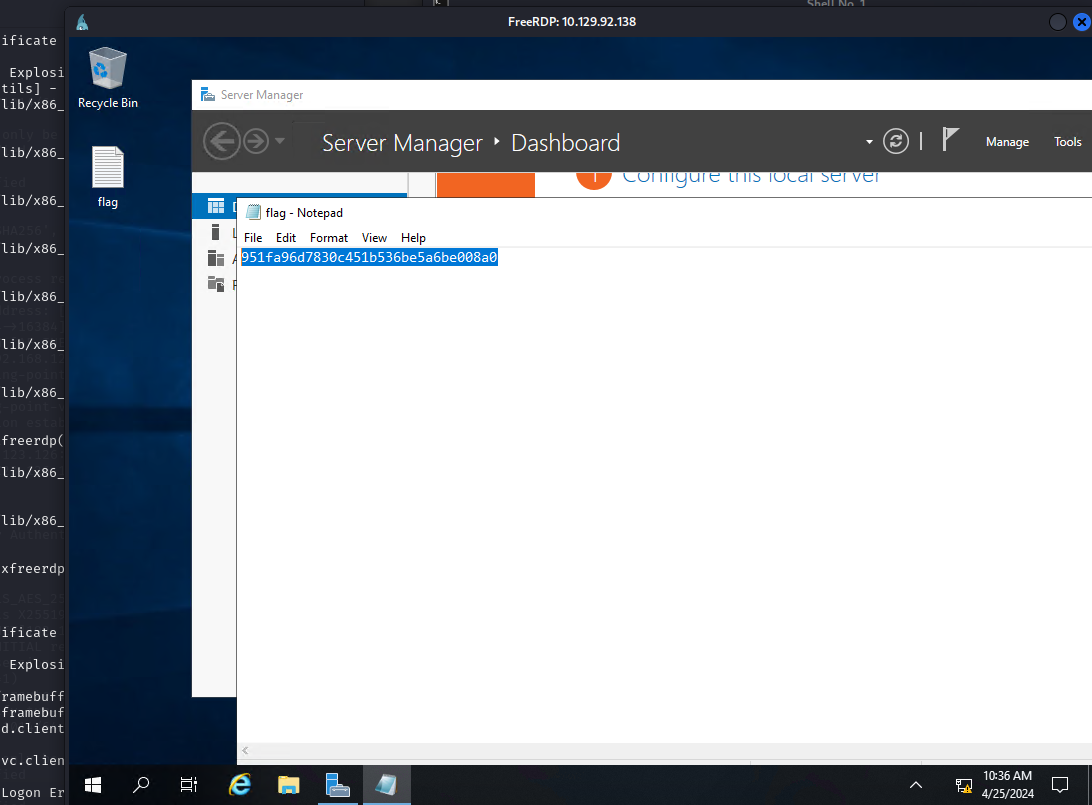Click the Notepad title bar icon
The height and width of the screenshot is (805, 1092).
point(254,212)
